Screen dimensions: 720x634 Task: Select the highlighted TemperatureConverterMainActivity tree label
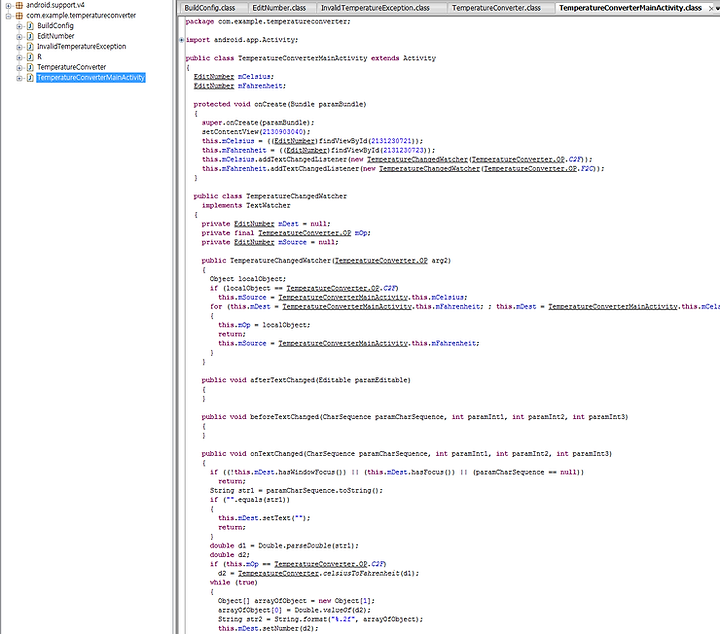pyautogui.click(x=90, y=78)
